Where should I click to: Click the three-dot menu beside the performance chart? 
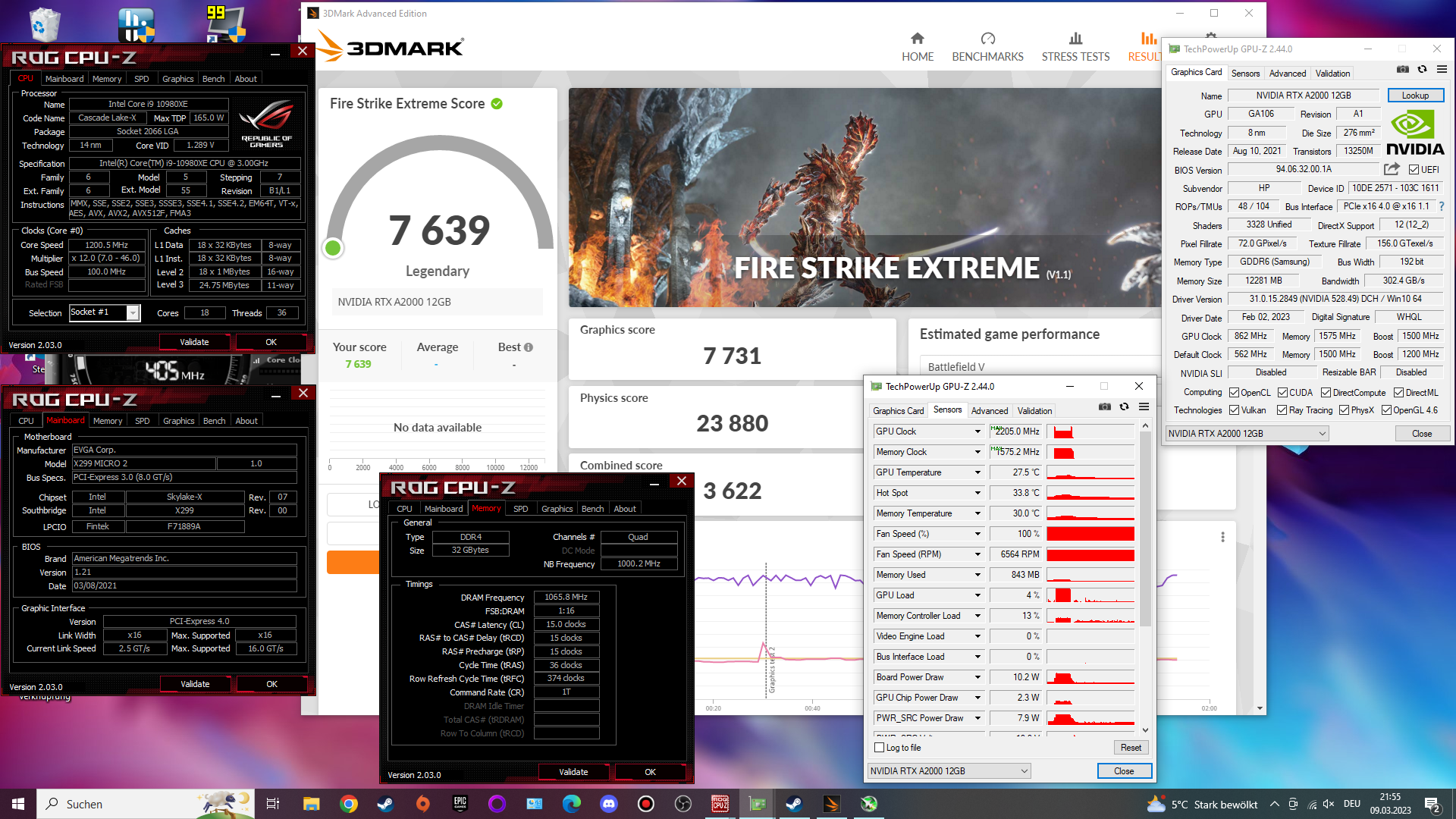[x=1222, y=537]
